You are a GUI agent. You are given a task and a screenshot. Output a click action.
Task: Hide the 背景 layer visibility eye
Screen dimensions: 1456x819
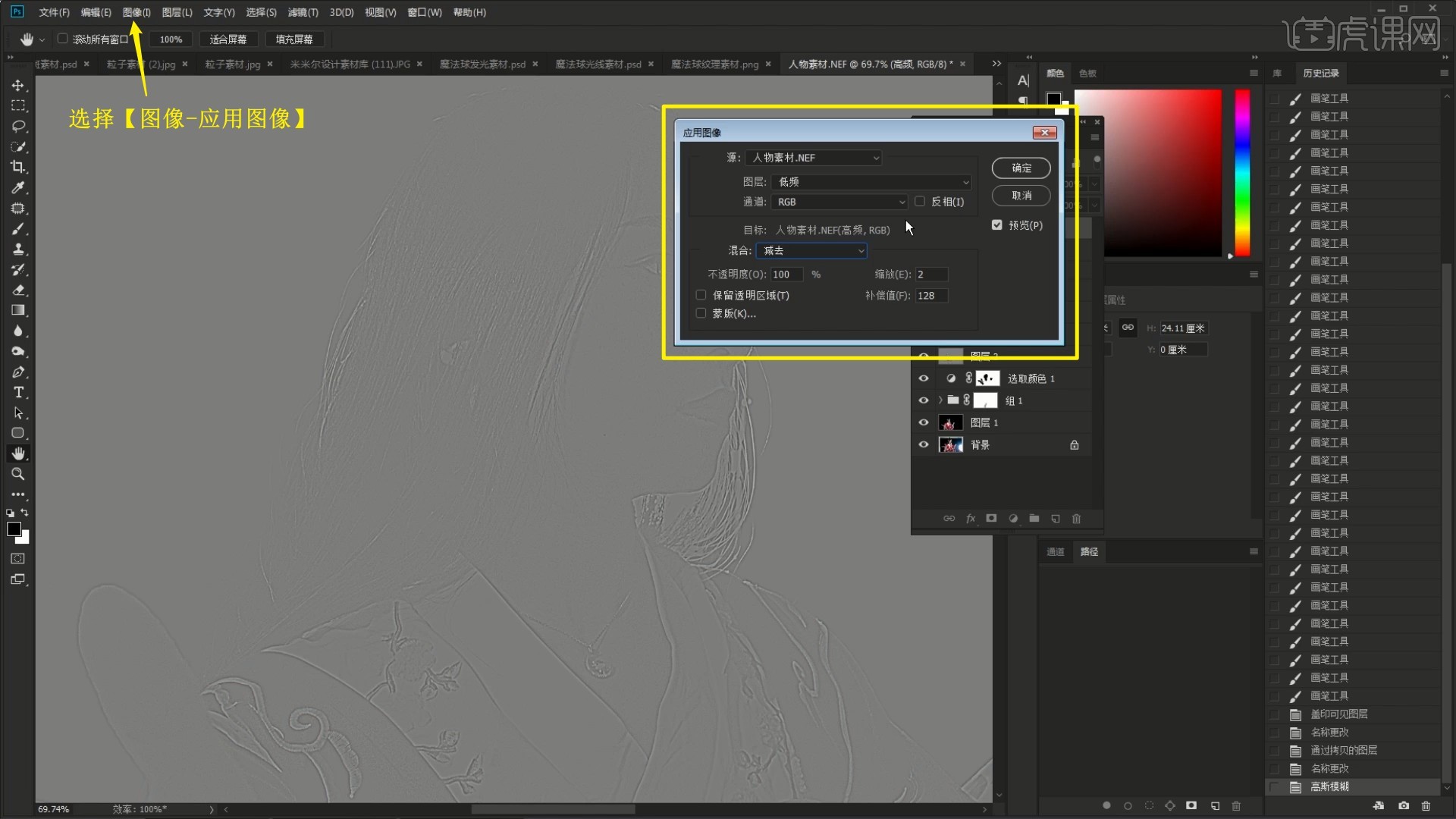point(923,445)
